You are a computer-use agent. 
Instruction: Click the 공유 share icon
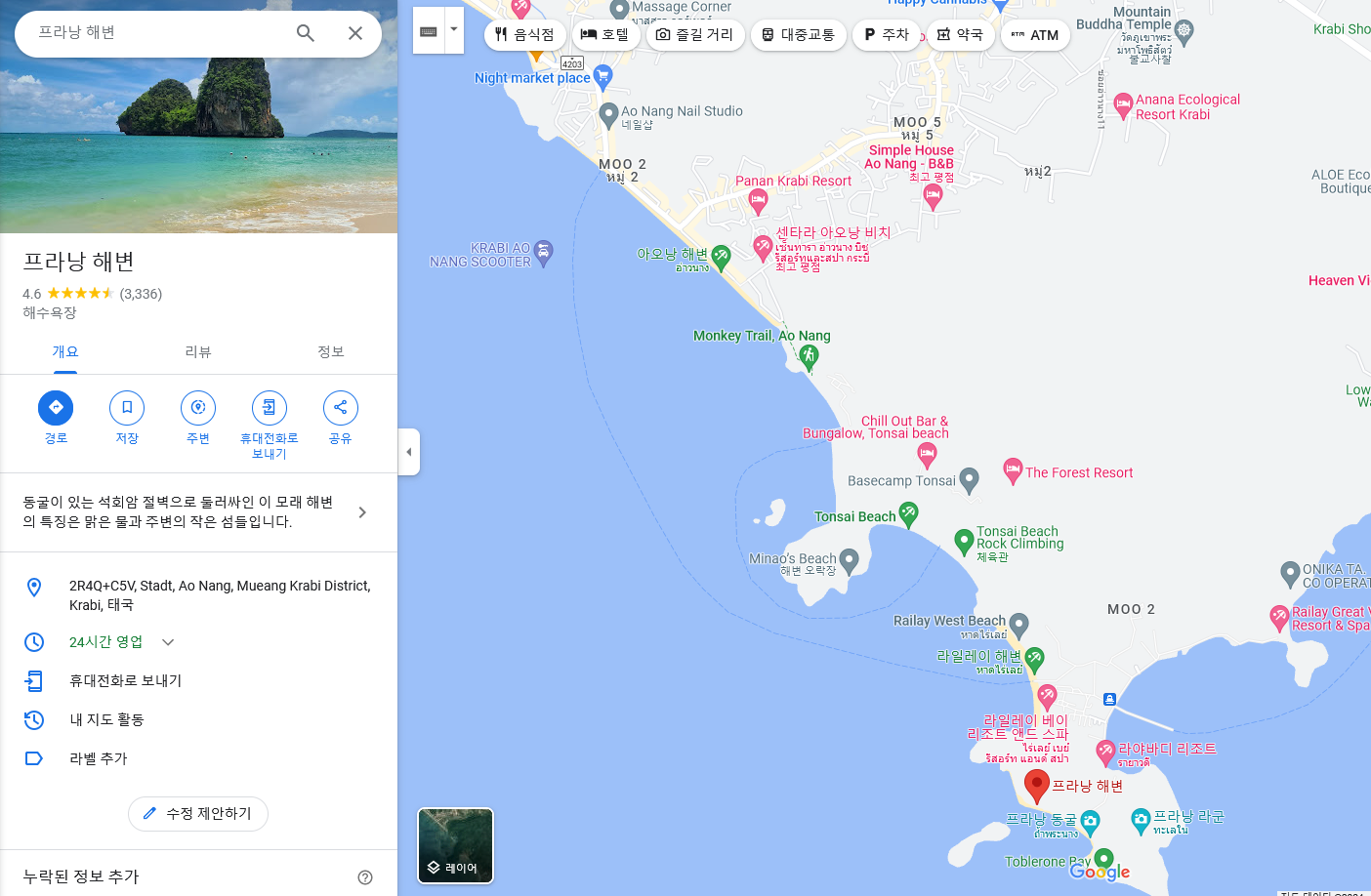coord(341,407)
